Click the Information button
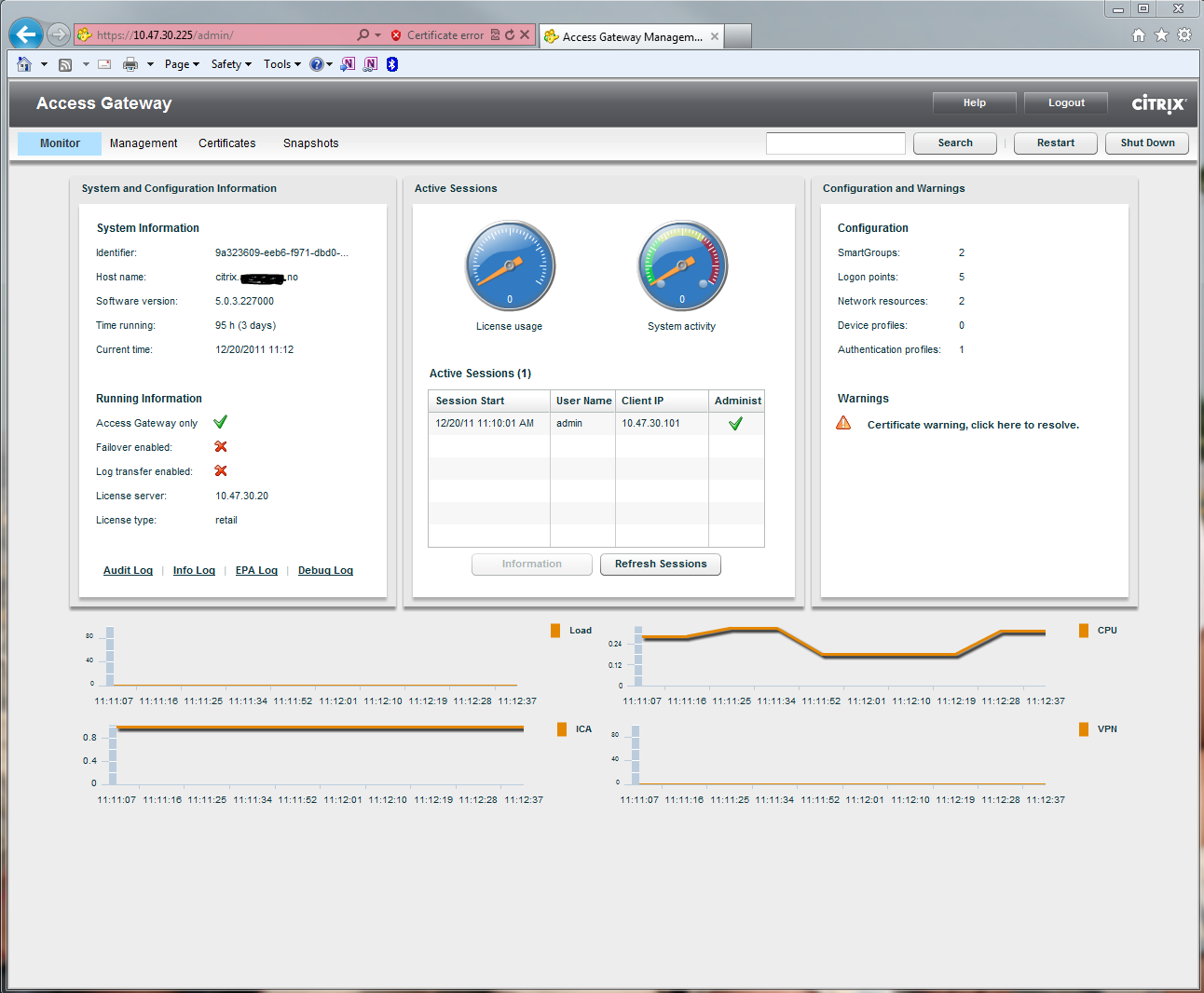 point(532,564)
